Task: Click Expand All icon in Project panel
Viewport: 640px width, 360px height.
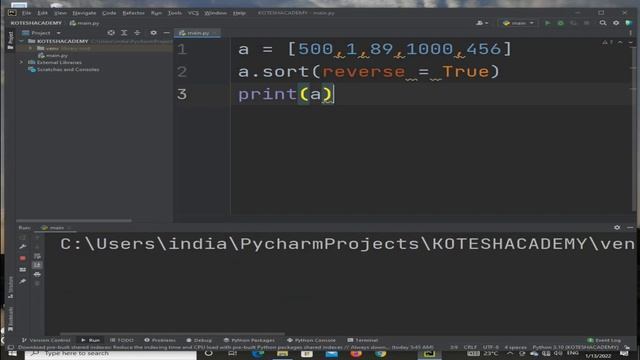Action: [124, 33]
